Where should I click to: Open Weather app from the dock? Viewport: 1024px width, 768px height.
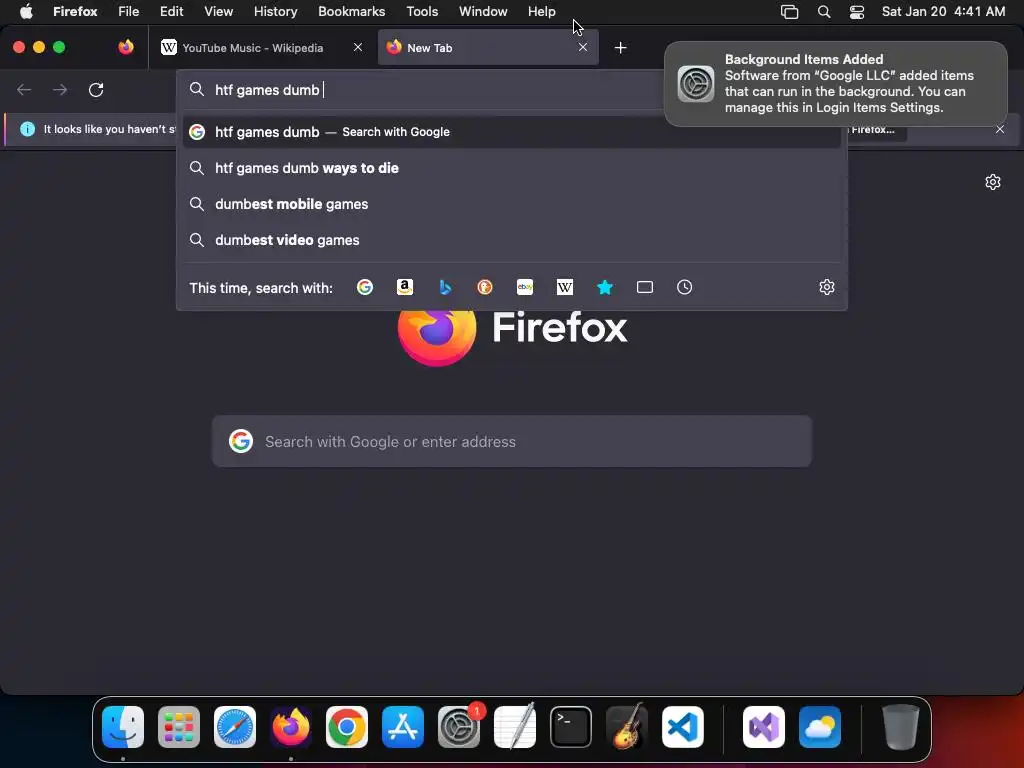click(820, 727)
